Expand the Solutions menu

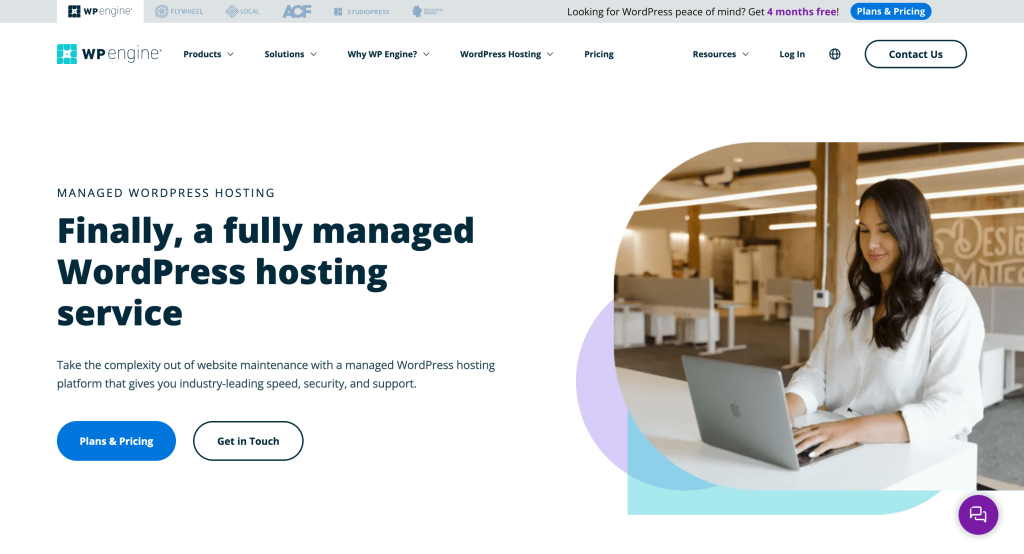pyautogui.click(x=291, y=54)
